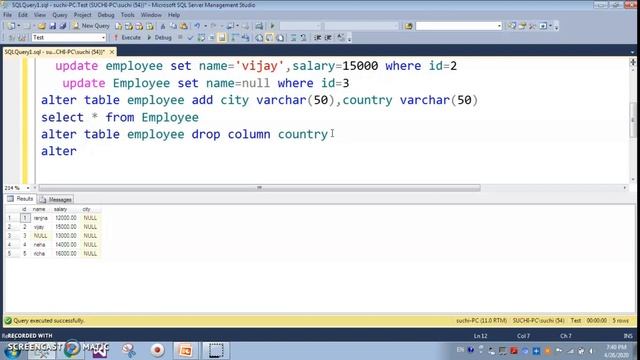Click the Find in Files folder icon
The image size is (640, 360).
pyautogui.click(x=409, y=26)
